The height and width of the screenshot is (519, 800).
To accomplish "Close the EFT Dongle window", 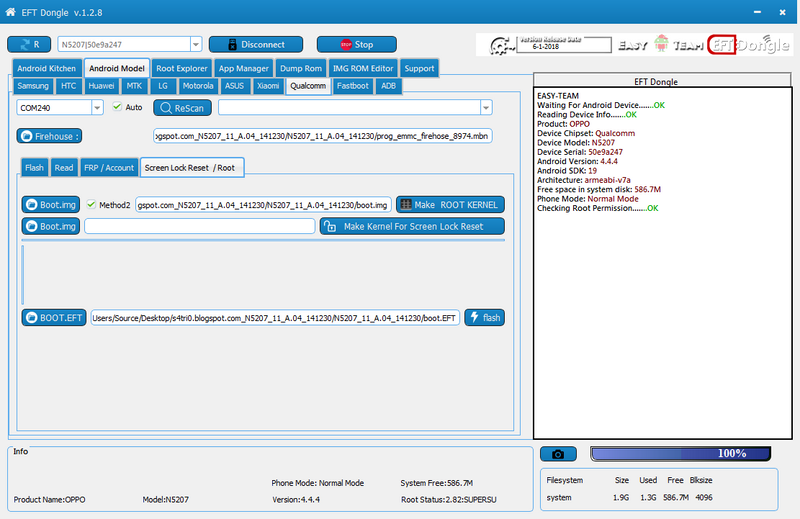I will click(782, 12).
